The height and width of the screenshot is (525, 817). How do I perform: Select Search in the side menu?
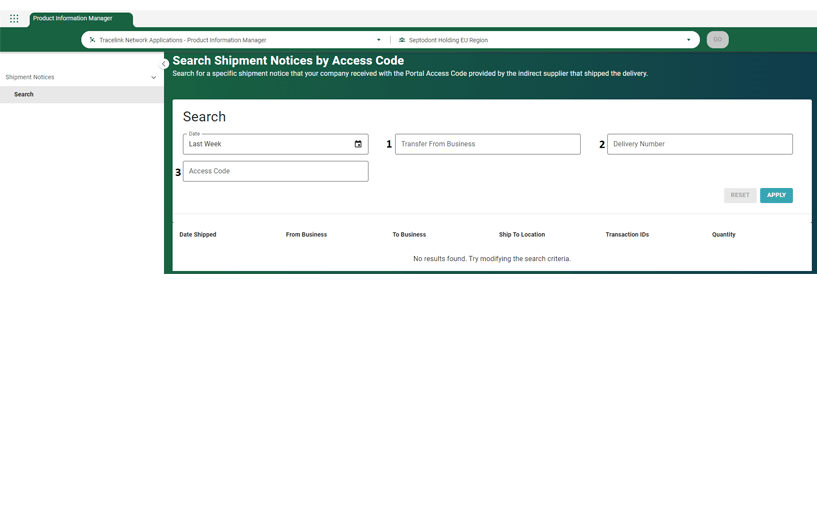82,94
